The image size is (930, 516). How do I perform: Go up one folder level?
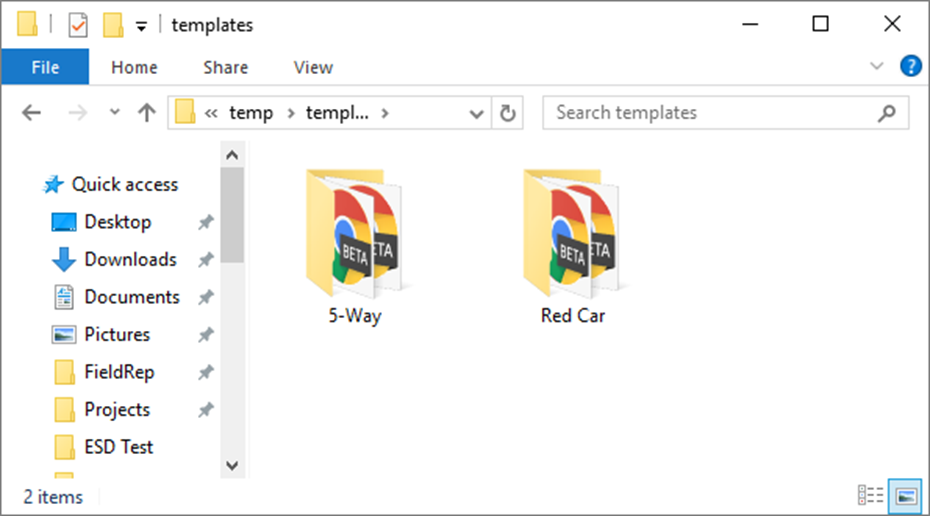pyautogui.click(x=147, y=113)
